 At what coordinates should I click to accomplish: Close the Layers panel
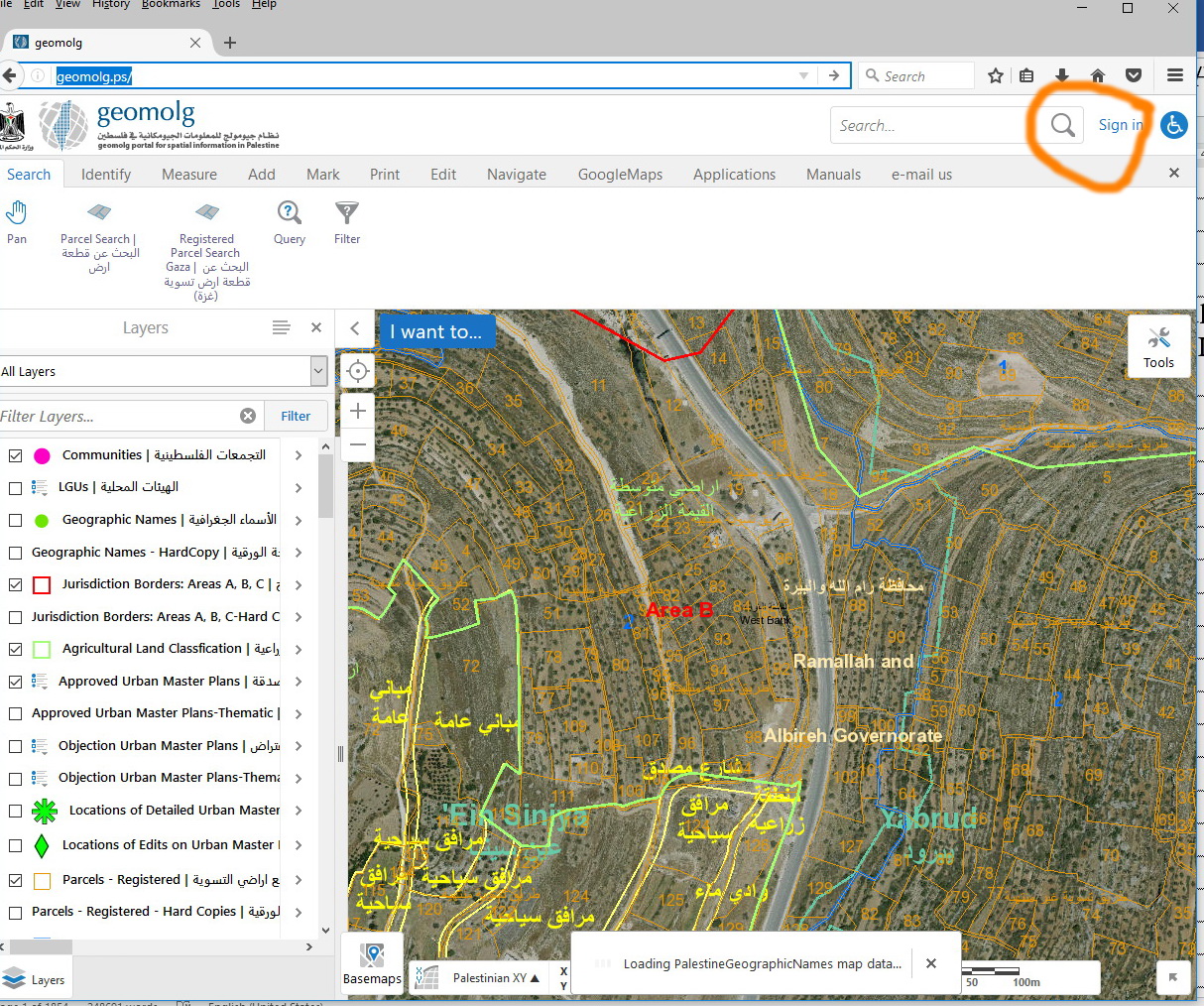(x=316, y=327)
